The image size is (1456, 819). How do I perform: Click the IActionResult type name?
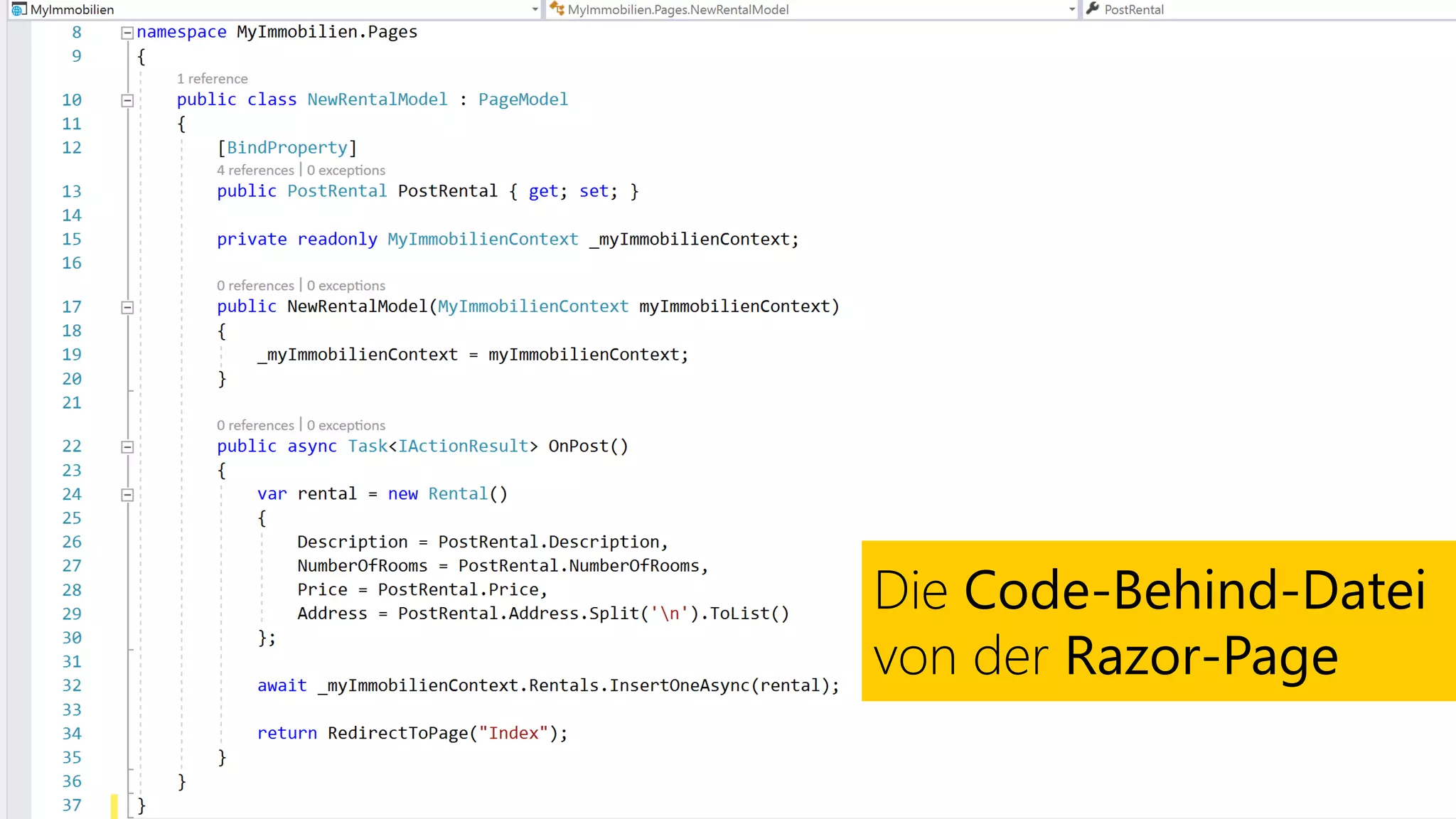[464, 446]
